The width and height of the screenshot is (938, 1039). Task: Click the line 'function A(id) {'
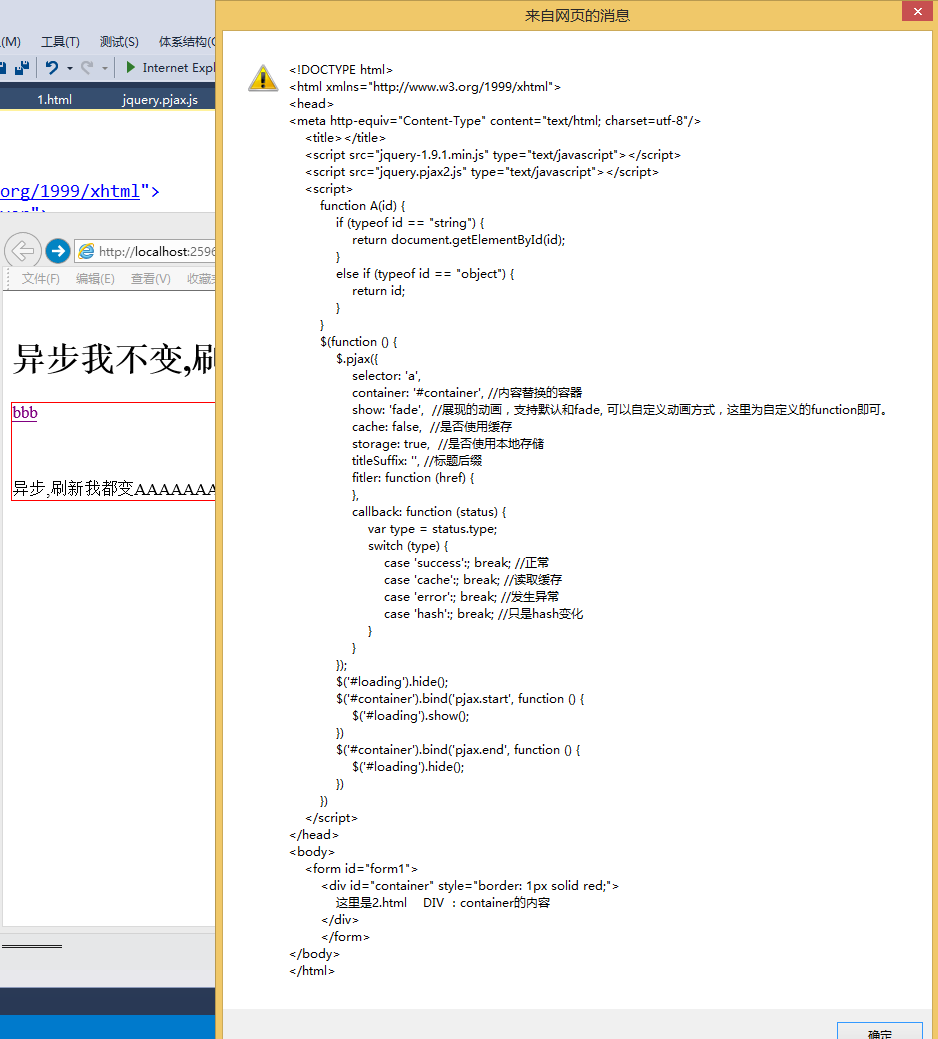pyautogui.click(x=362, y=205)
